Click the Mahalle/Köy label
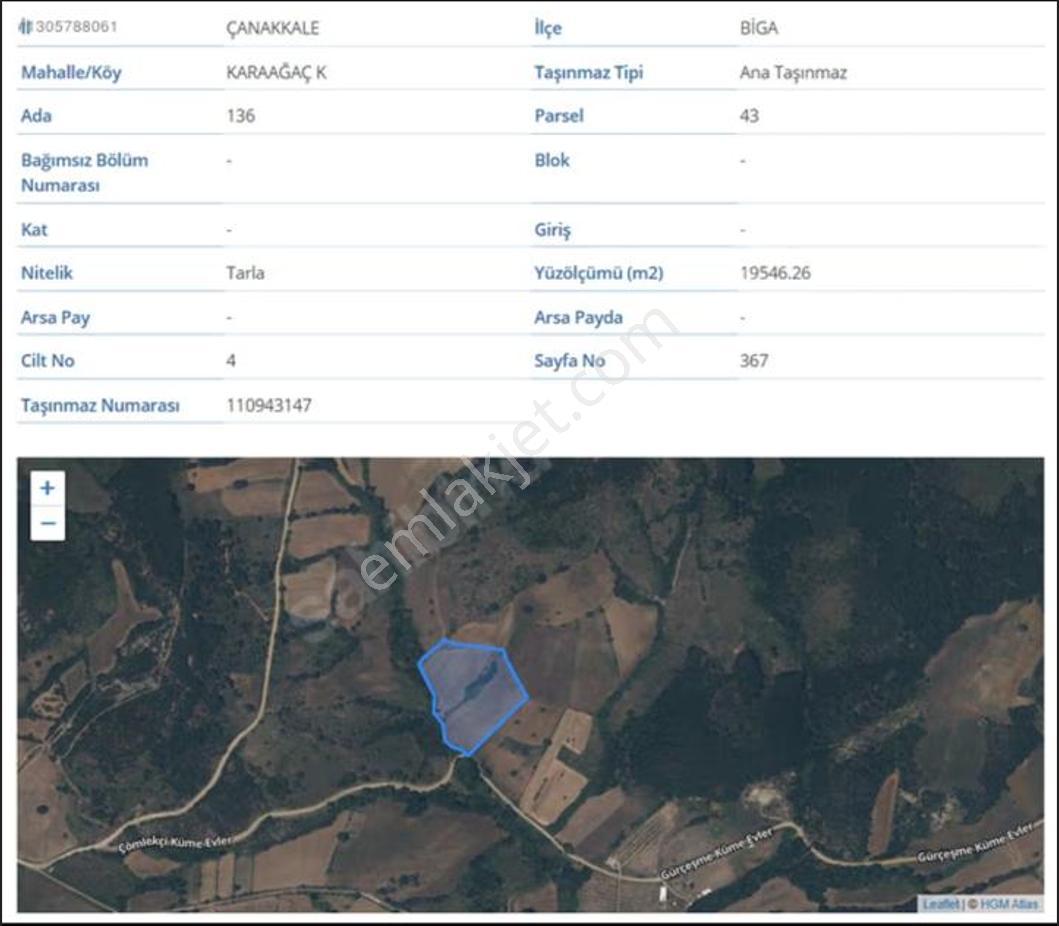Image resolution: width=1059 pixels, height=926 pixels. click(71, 72)
